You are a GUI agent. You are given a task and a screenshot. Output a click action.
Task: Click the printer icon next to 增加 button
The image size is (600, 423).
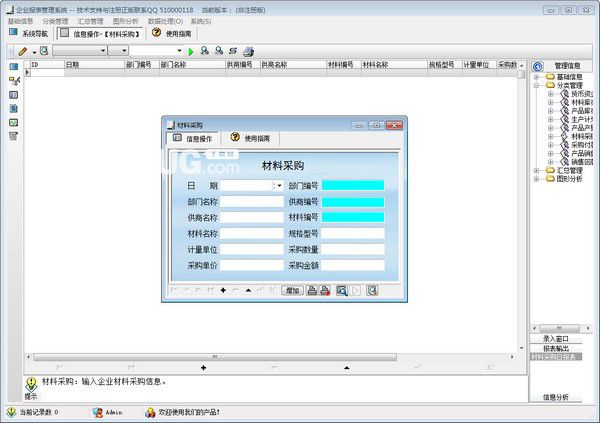point(312,291)
